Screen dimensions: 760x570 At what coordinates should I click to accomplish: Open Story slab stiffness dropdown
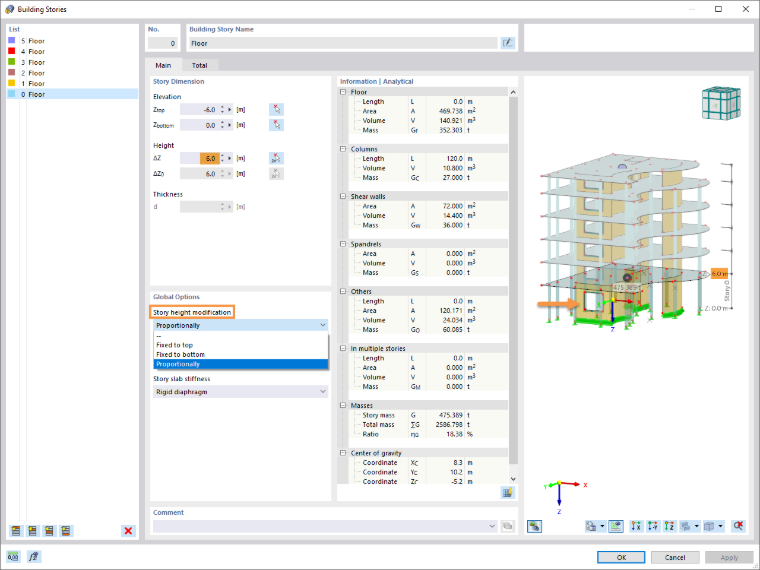240,392
